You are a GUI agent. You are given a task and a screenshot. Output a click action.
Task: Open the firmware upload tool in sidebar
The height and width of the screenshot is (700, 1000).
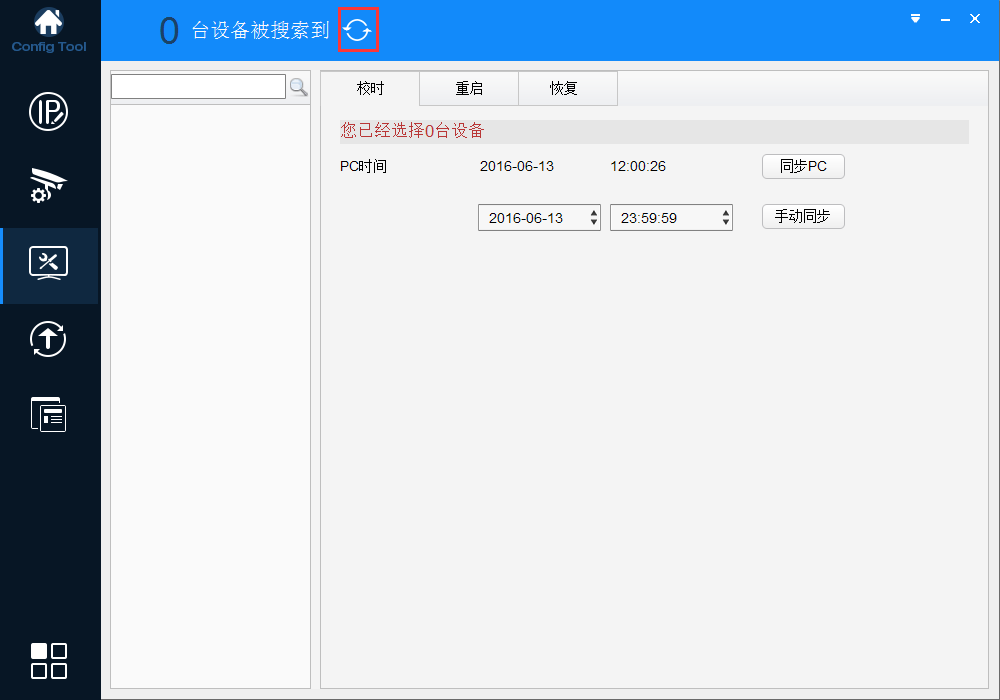[49, 339]
